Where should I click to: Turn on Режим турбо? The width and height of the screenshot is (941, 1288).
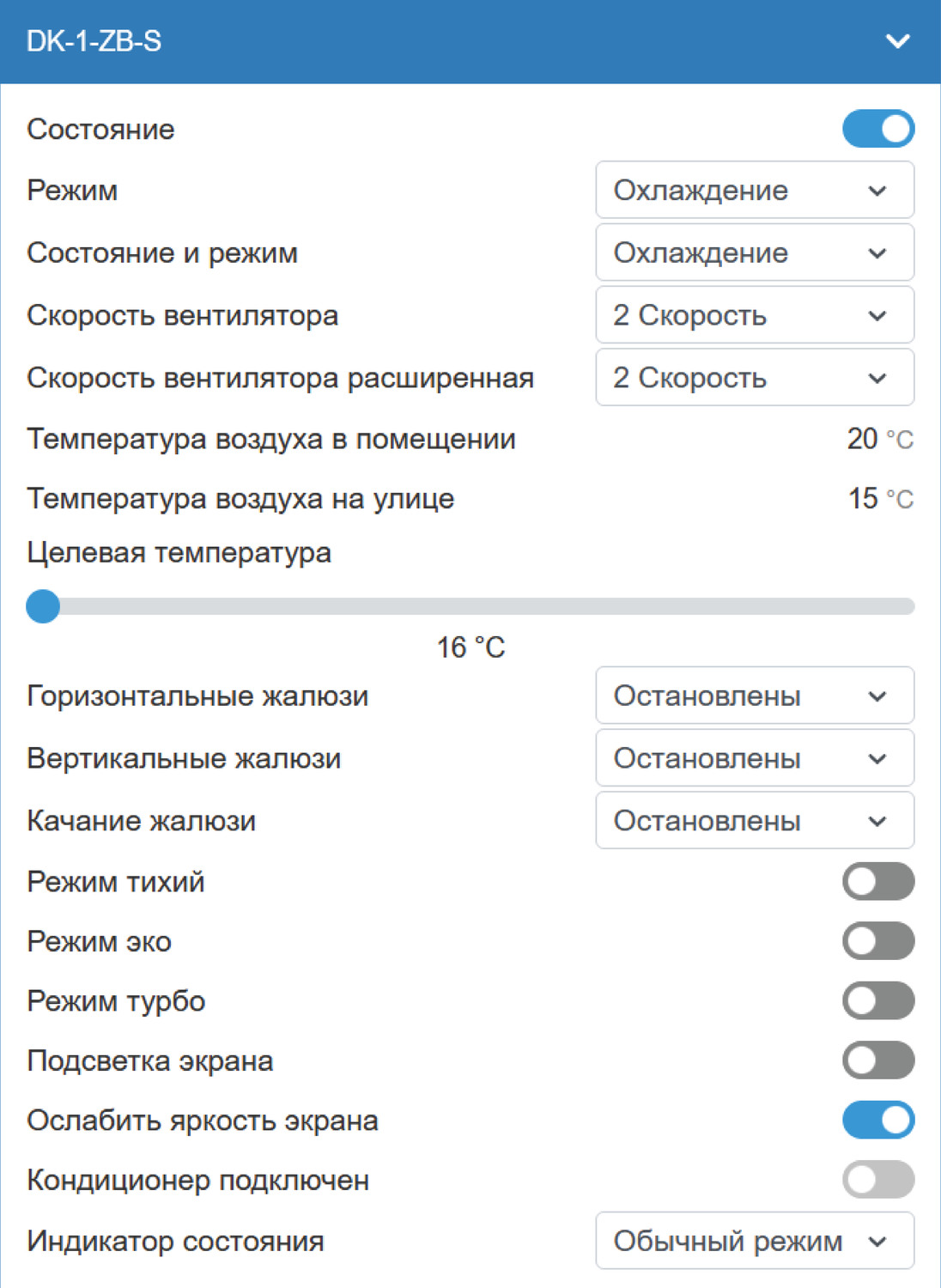click(878, 1000)
